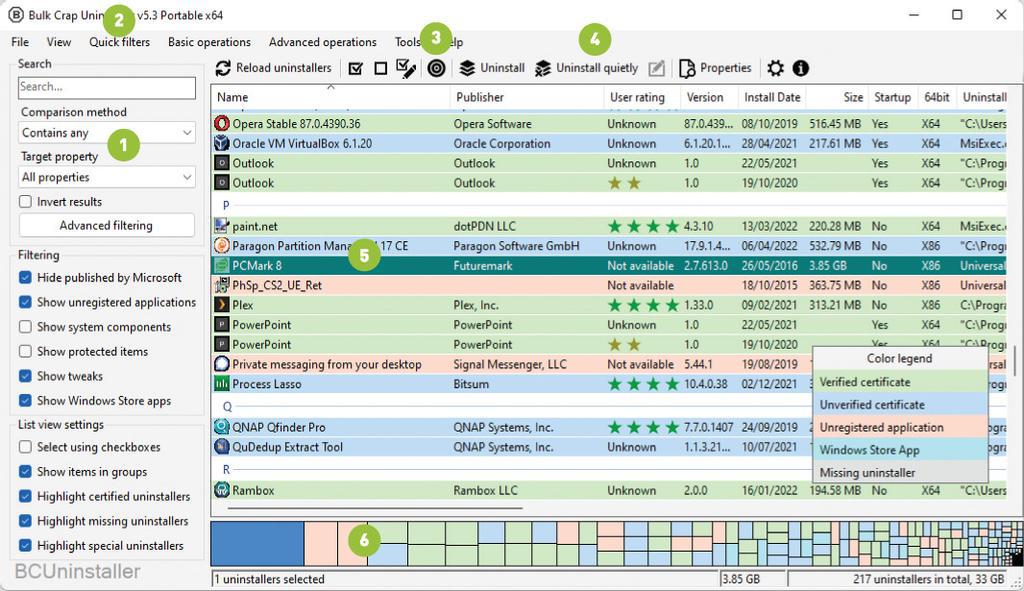
Task: Click the QuDedup Extract Tool icon
Action: click(x=222, y=447)
